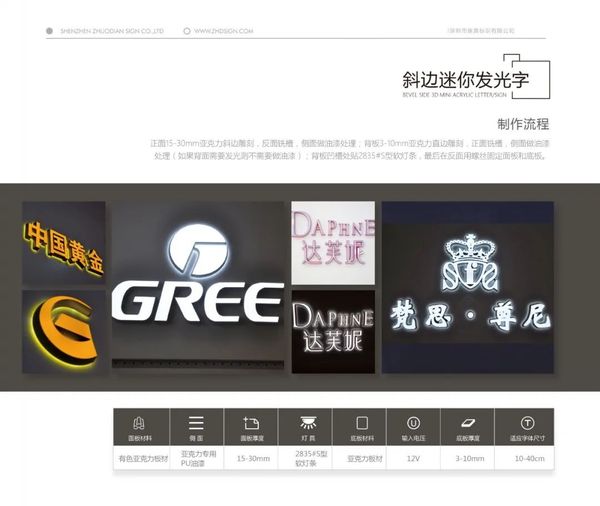Click the BEVEL SIDE 3D MINI ACRYLIC subtitle
The width and height of the screenshot is (600, 506).
[x=454, y=95]
